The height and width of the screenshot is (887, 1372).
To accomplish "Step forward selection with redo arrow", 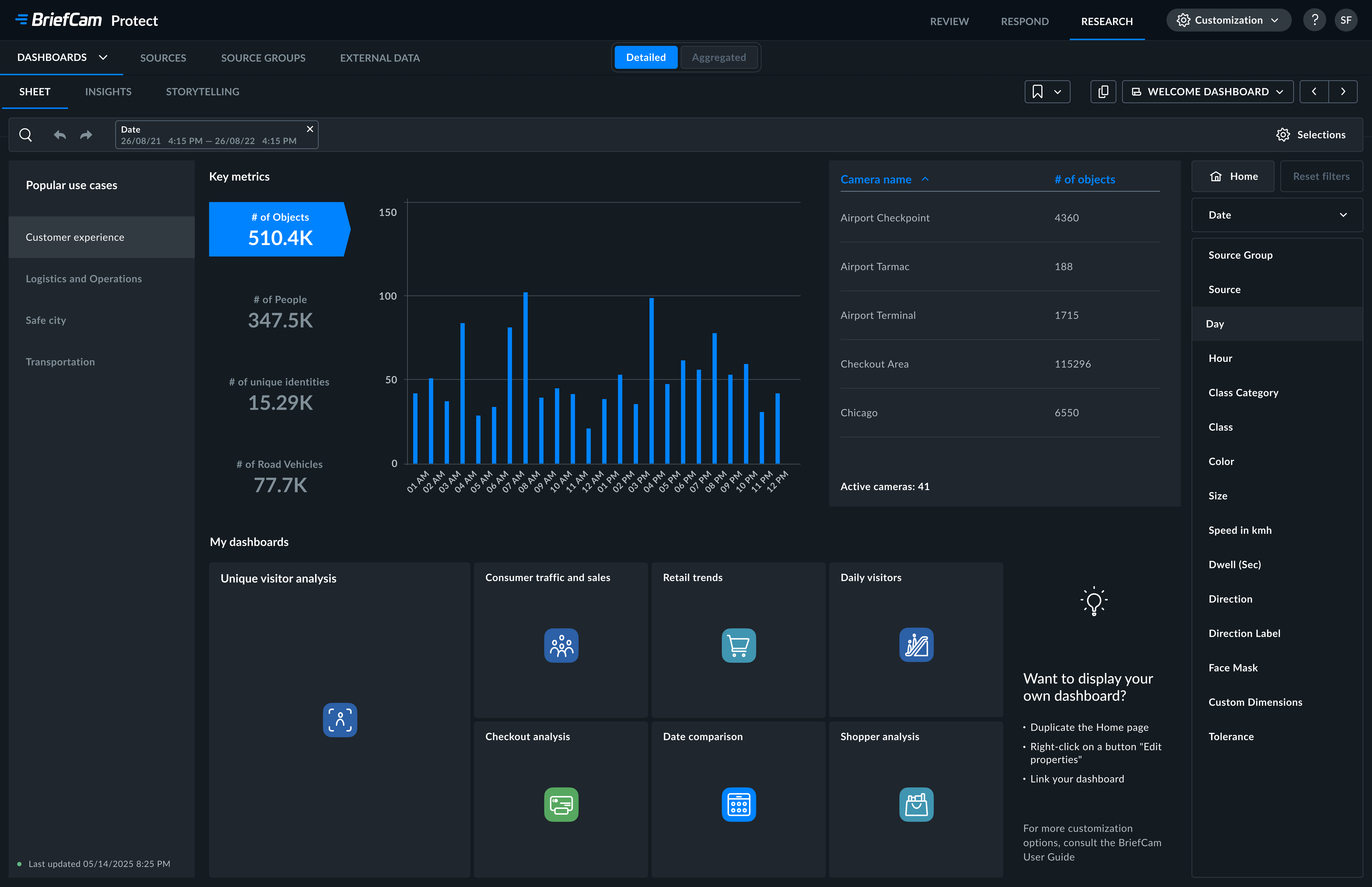I will pyautogui.click(x=86, y=135).
